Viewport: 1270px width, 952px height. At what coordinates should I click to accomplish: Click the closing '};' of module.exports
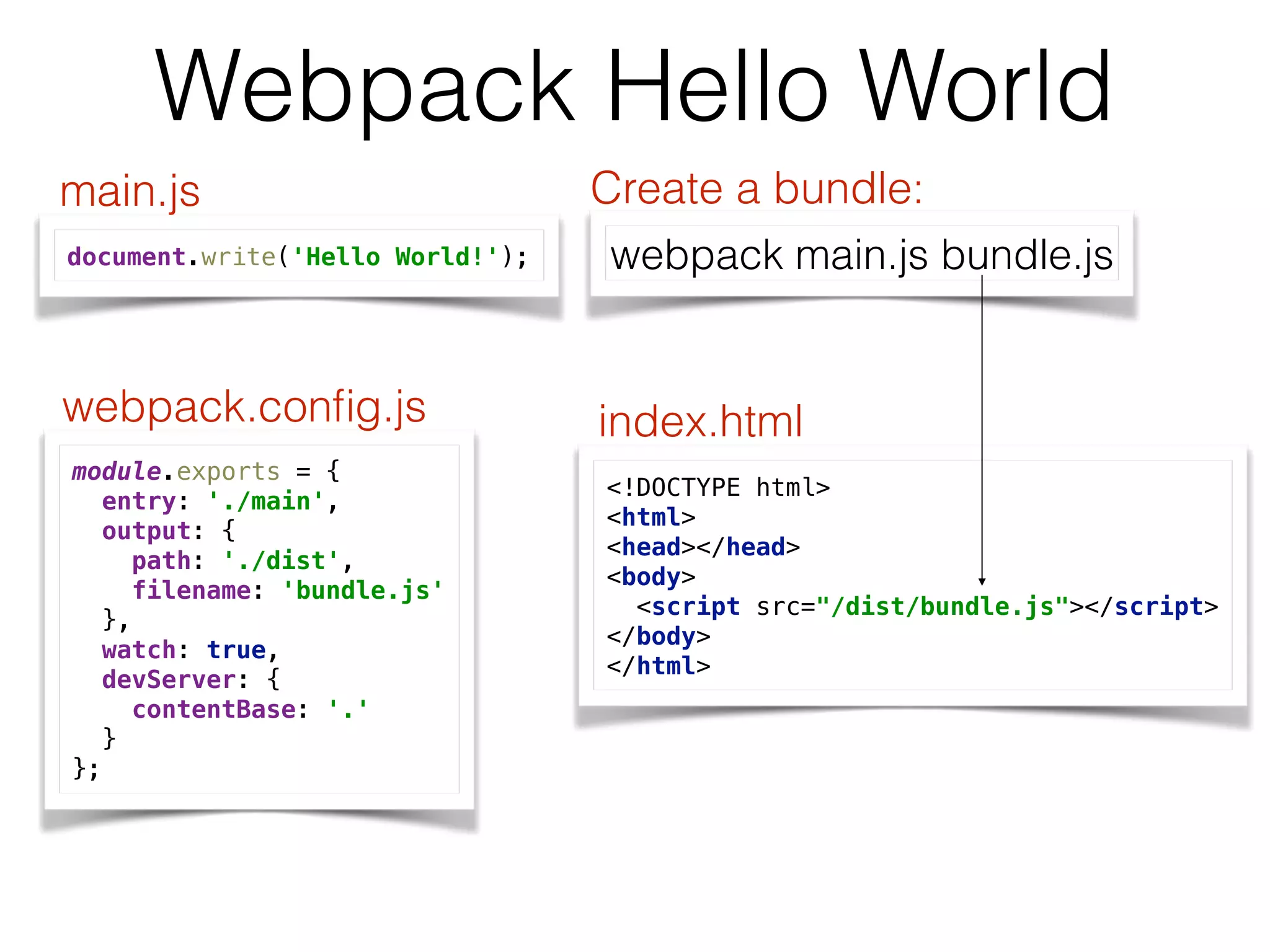point(86,769)
